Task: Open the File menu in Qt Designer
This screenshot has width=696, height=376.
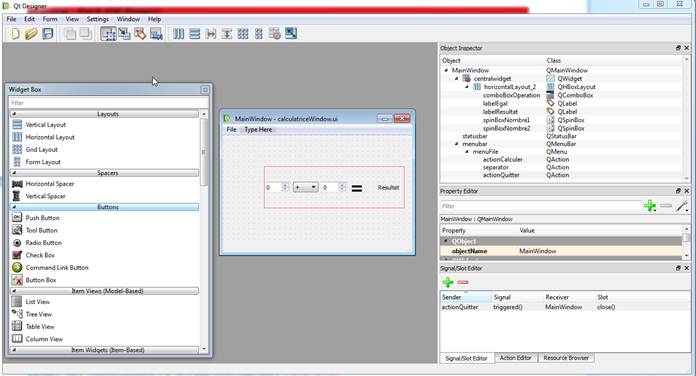Action: pos(11,19)
